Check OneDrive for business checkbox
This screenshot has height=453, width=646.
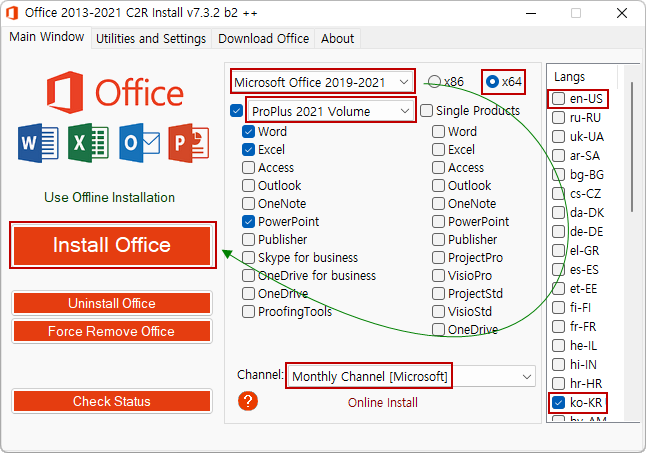click(x=248, y=275)
